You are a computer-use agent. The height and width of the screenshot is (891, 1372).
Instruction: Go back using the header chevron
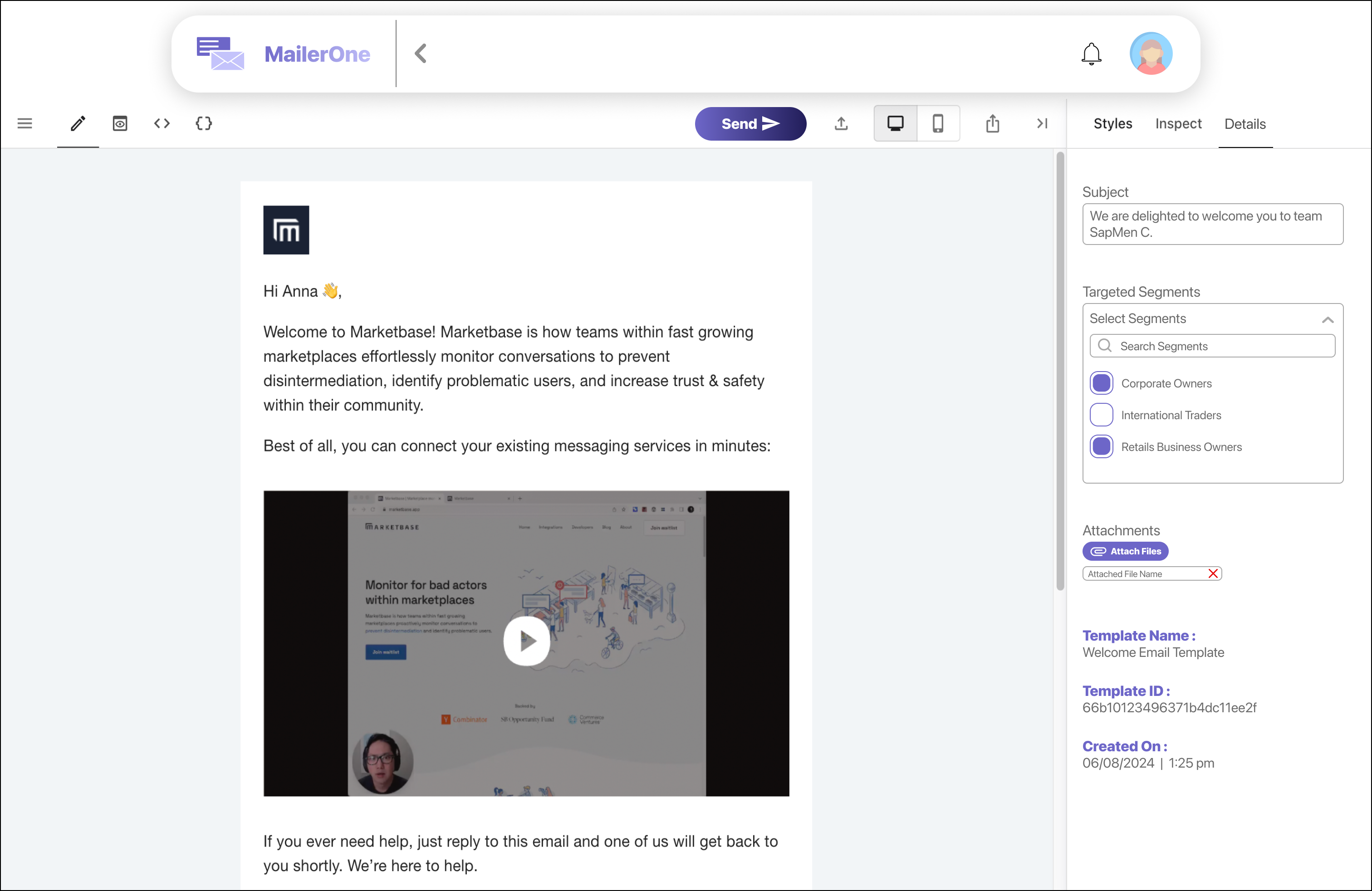point(421,54)
